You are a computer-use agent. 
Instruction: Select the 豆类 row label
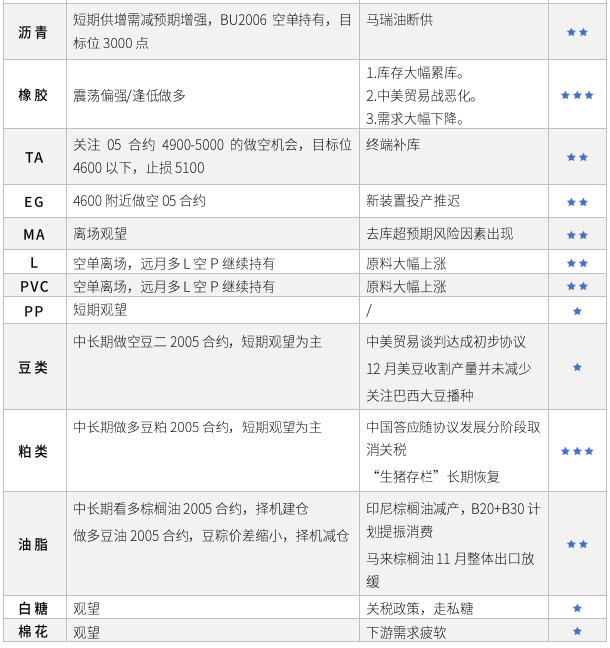click(x=33, y=367)
